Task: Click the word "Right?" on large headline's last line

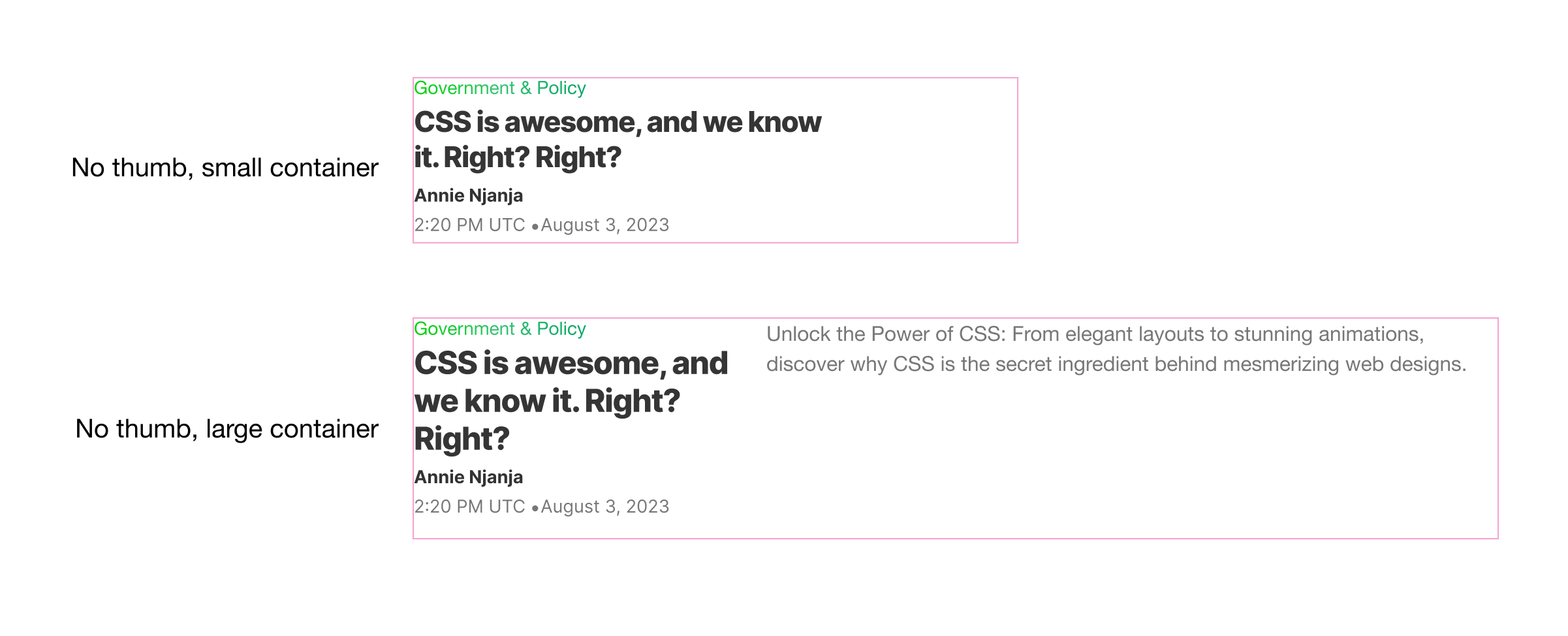Action: pos(462,439)
